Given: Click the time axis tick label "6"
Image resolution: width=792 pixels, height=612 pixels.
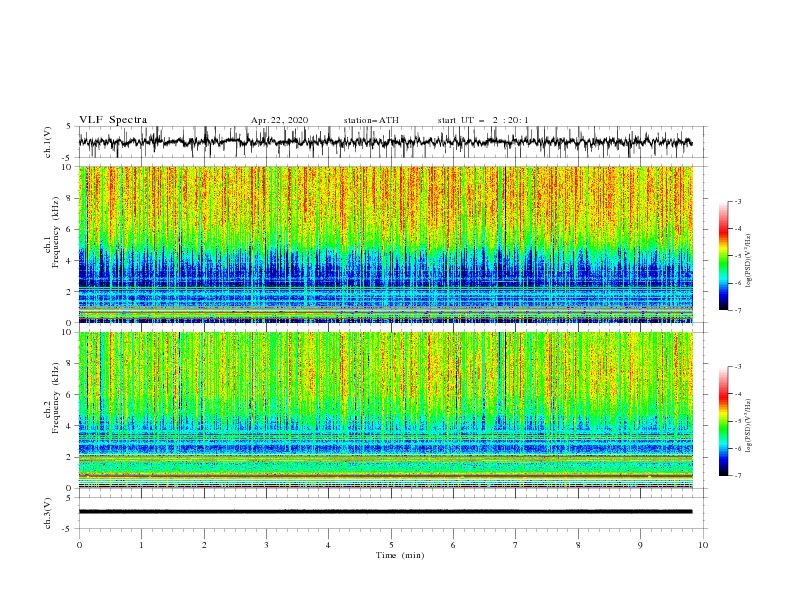Looking at the screenshot, I should pos(453,545).
